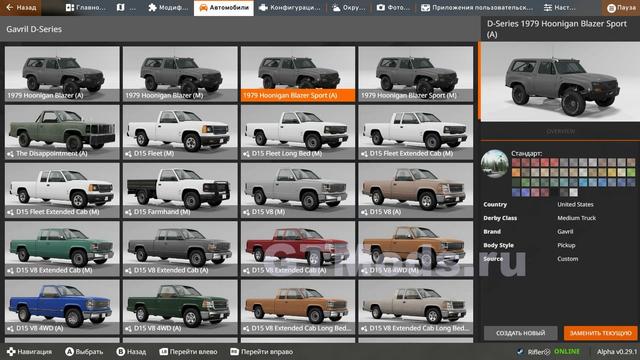Click the Перейти вправо right bumper hint
640x360 pixels.
coord(261,351)
